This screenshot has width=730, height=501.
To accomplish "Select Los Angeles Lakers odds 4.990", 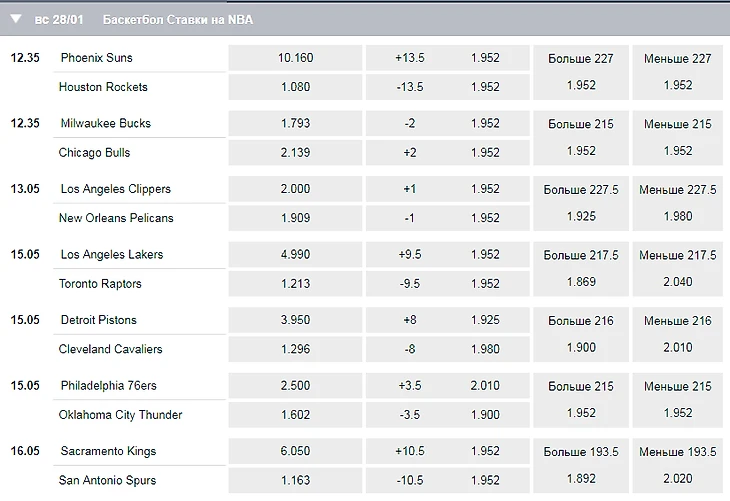I will (295, 255).
